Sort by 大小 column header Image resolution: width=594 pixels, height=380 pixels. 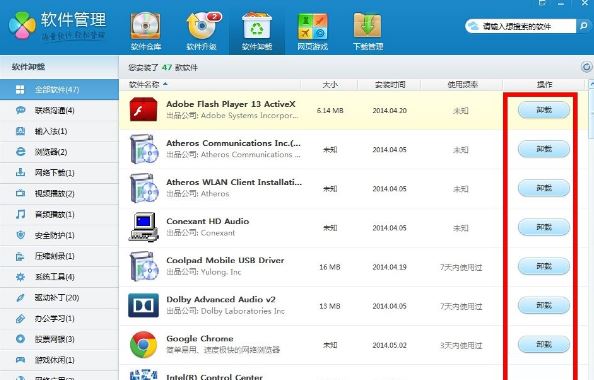coord(330,84)
